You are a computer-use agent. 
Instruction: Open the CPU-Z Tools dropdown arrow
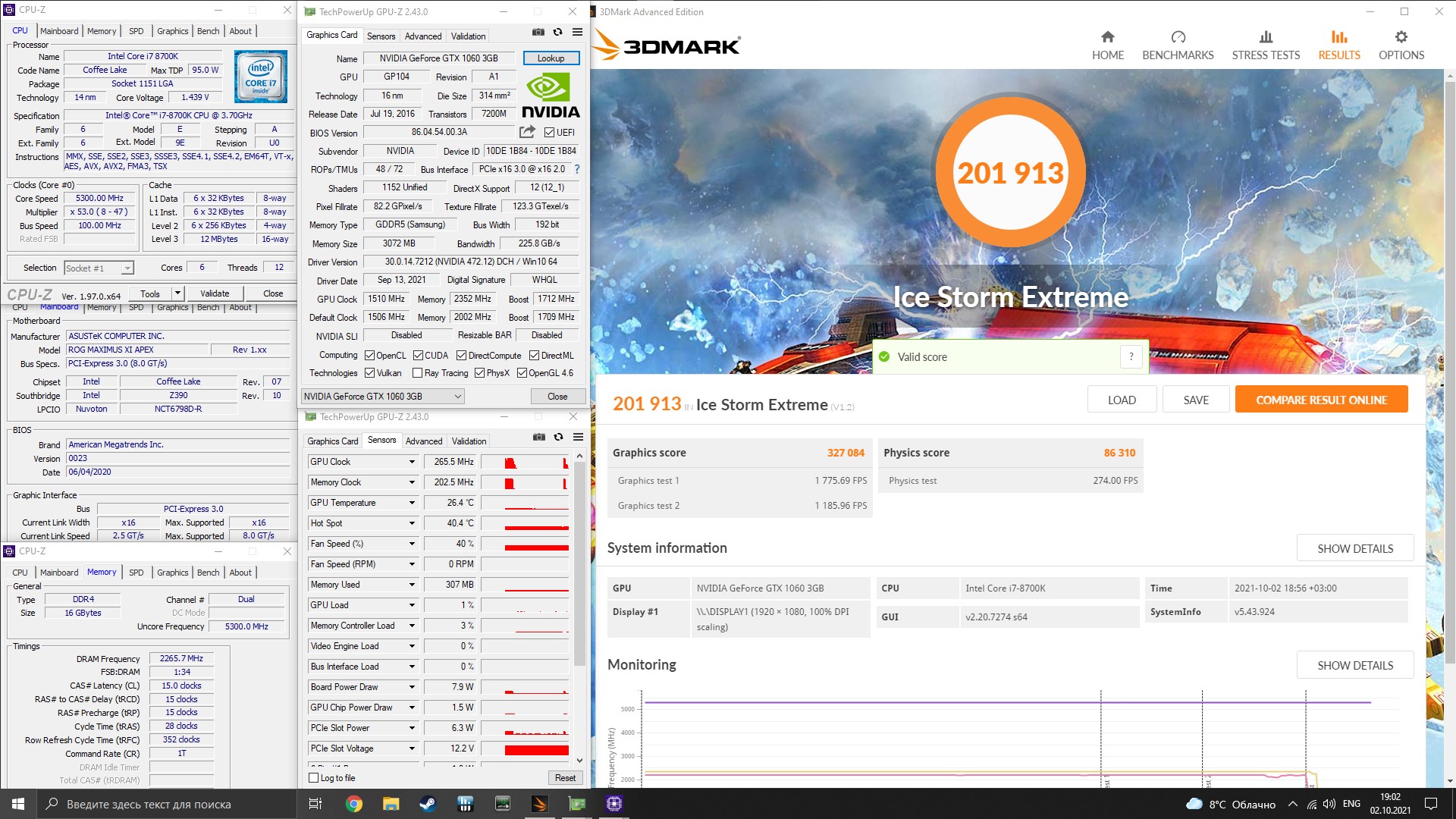pyautogui.click(x=177, y=293)
